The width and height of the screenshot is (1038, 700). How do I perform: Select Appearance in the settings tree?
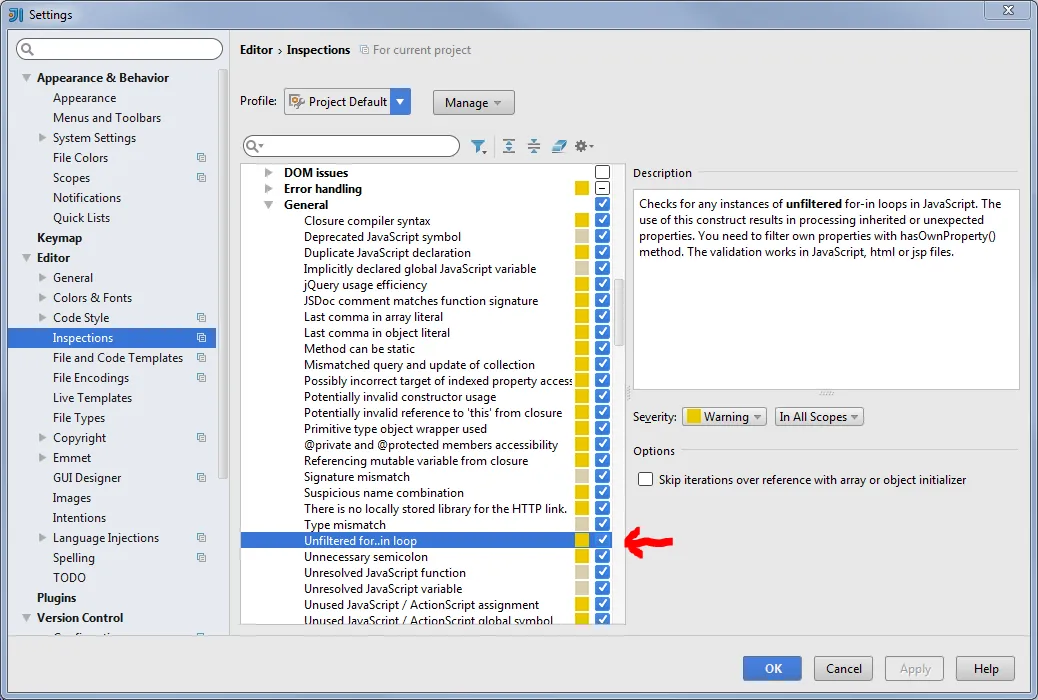pos(84,98)
